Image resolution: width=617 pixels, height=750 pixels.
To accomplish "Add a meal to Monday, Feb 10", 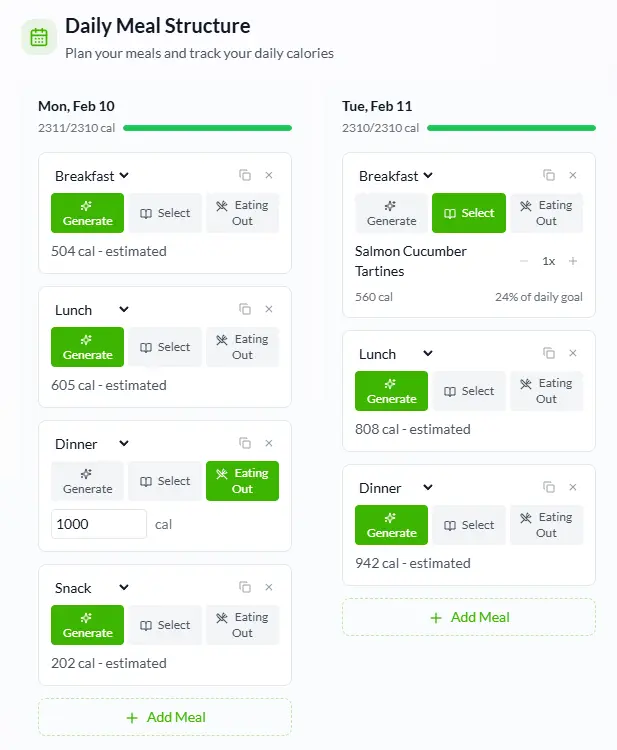I will pos(165,717).
